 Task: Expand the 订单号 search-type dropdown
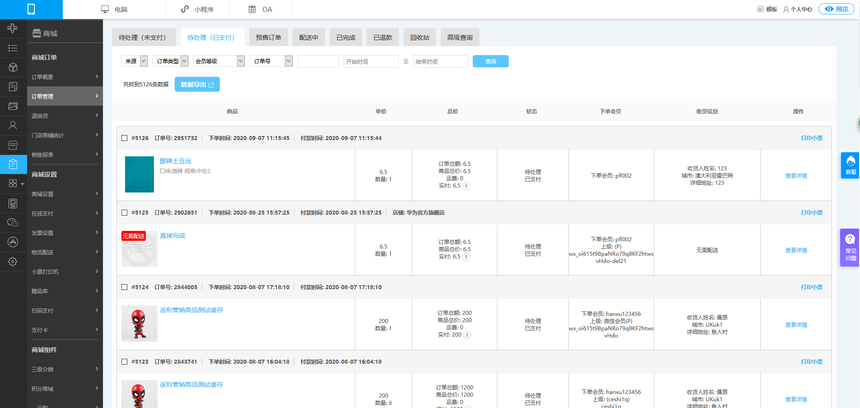[x=272, y=61]
